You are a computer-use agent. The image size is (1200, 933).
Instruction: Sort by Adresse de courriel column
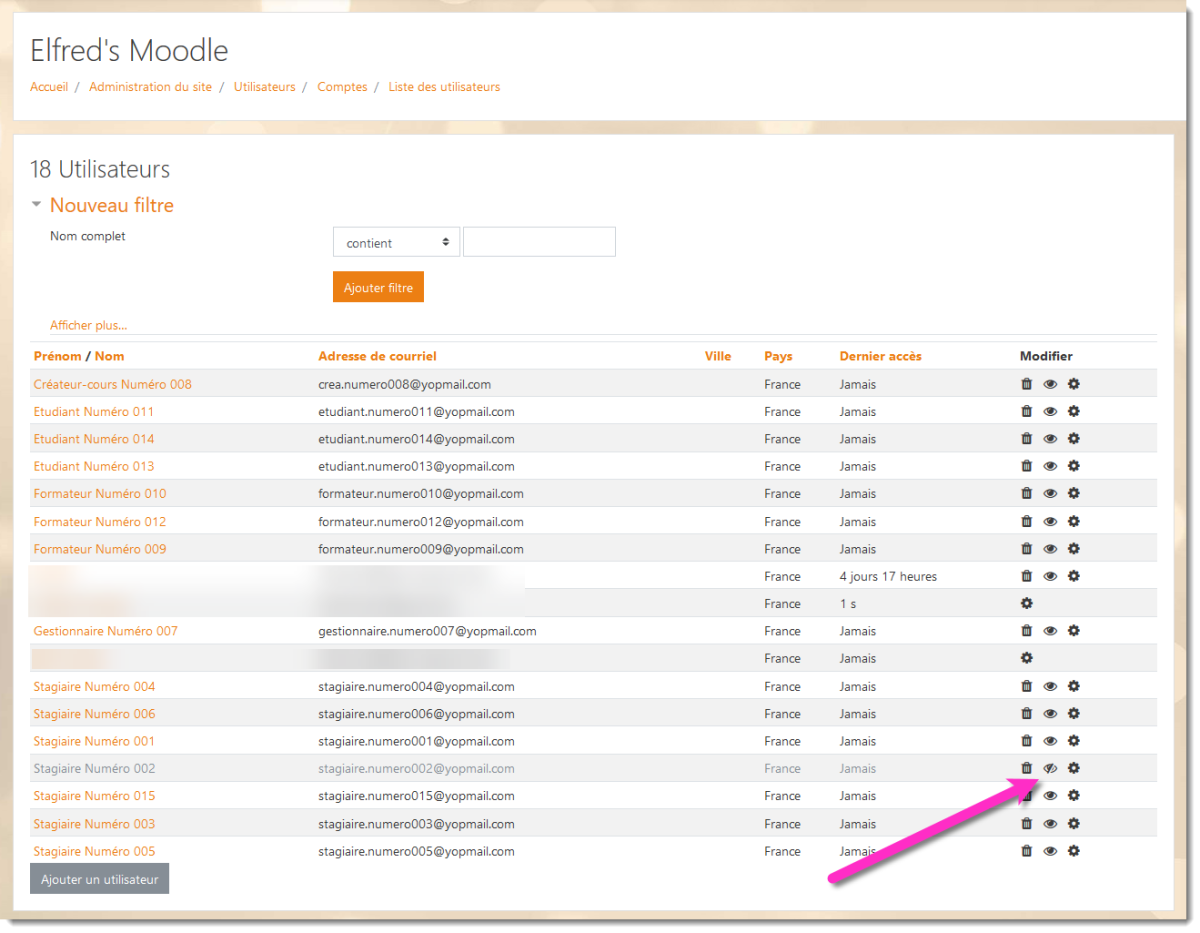tap(377, 356)
